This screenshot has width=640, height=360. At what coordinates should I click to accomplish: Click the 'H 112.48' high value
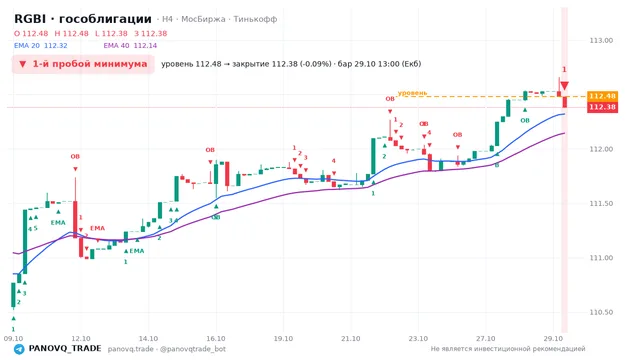(x=71, y=33)
